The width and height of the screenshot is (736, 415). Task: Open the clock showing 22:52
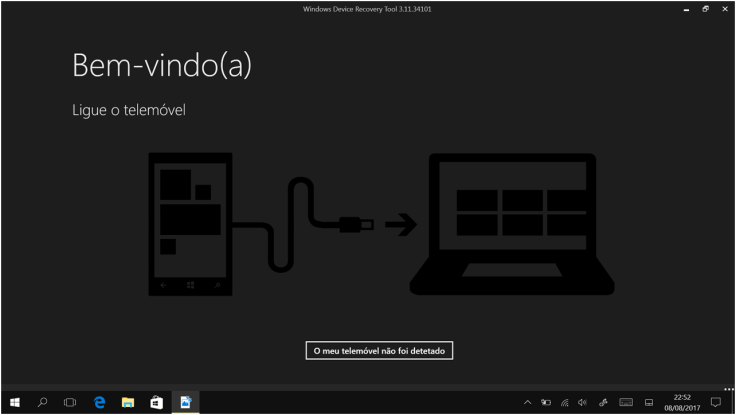tap(681, 402)
